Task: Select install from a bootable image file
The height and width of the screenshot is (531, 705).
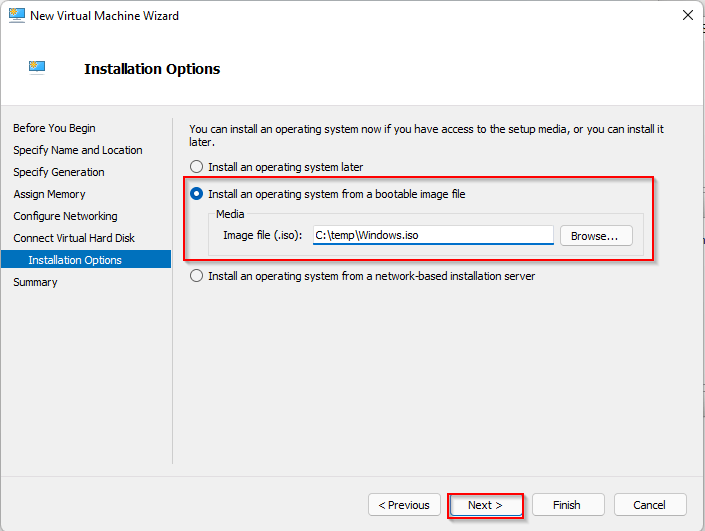Action: click(x=197, y=193)
